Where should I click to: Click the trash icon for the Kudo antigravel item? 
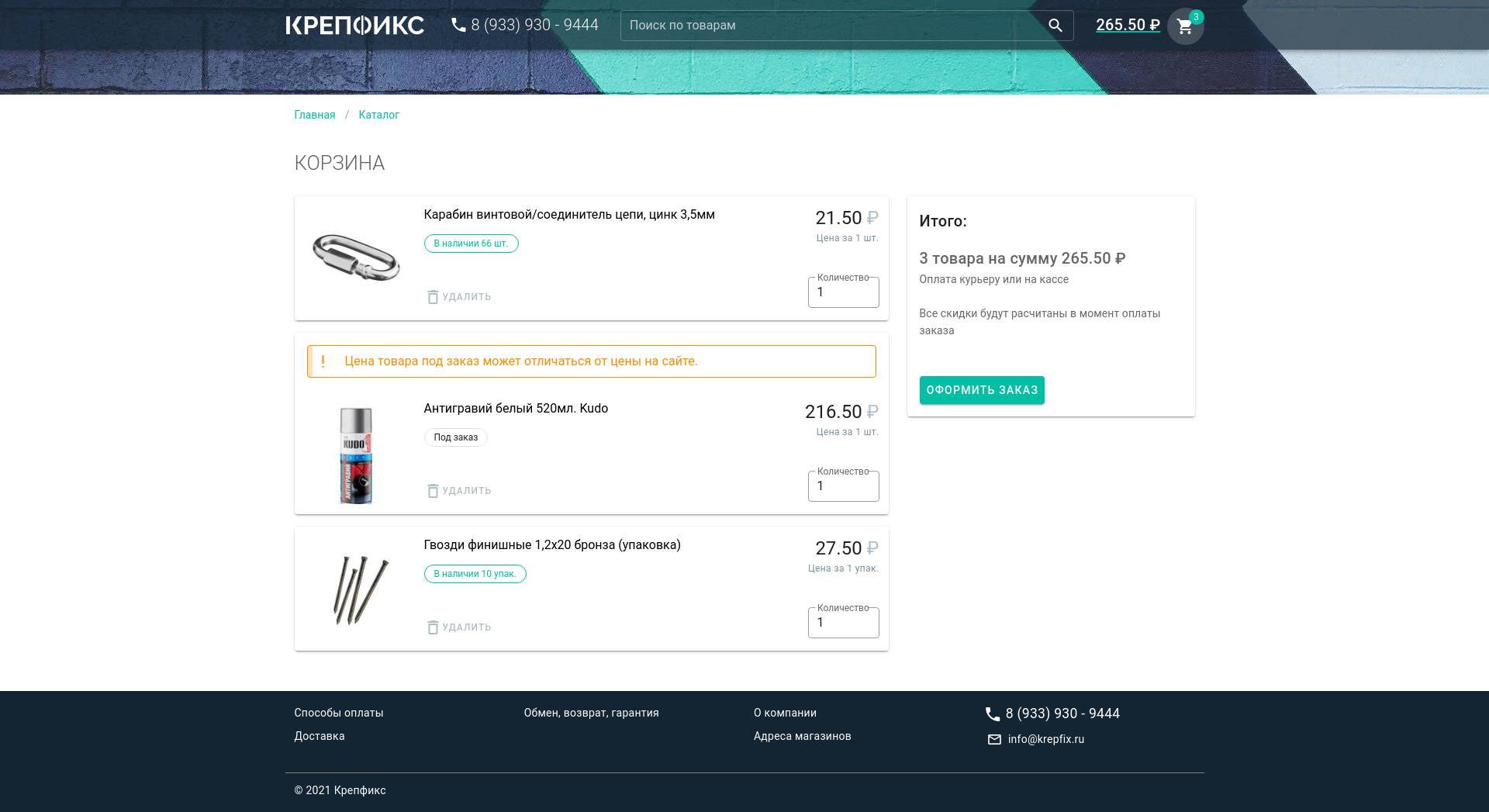[433, 491]
